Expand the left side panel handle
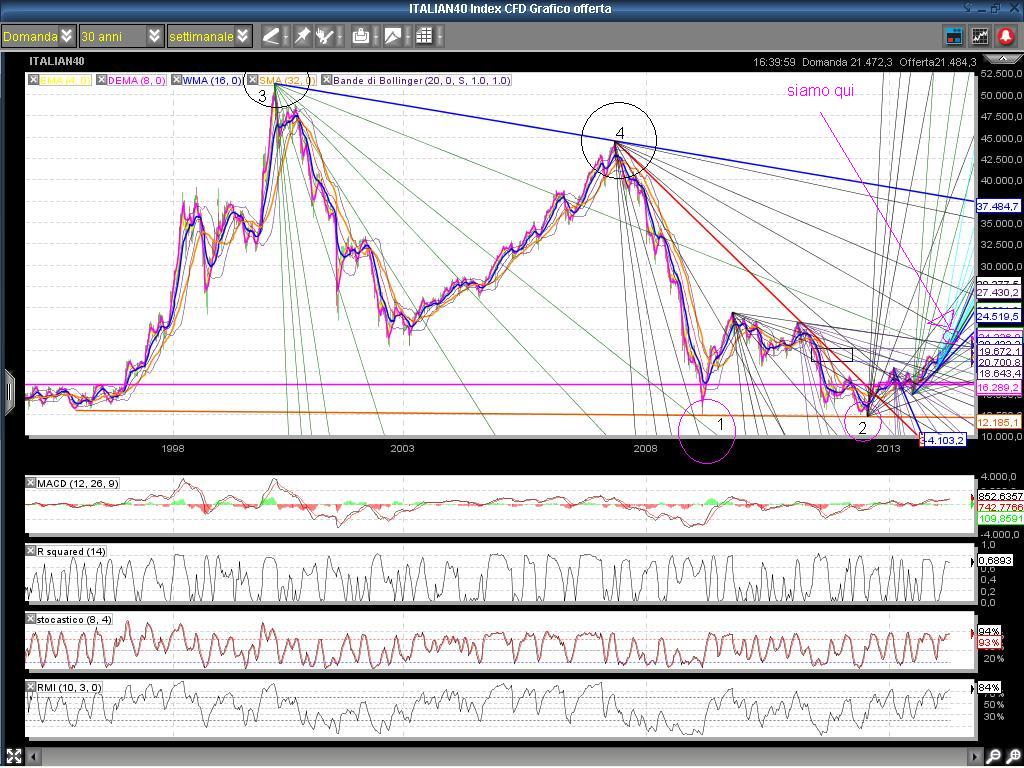The image size is (1024, 768). coord(8,392)
